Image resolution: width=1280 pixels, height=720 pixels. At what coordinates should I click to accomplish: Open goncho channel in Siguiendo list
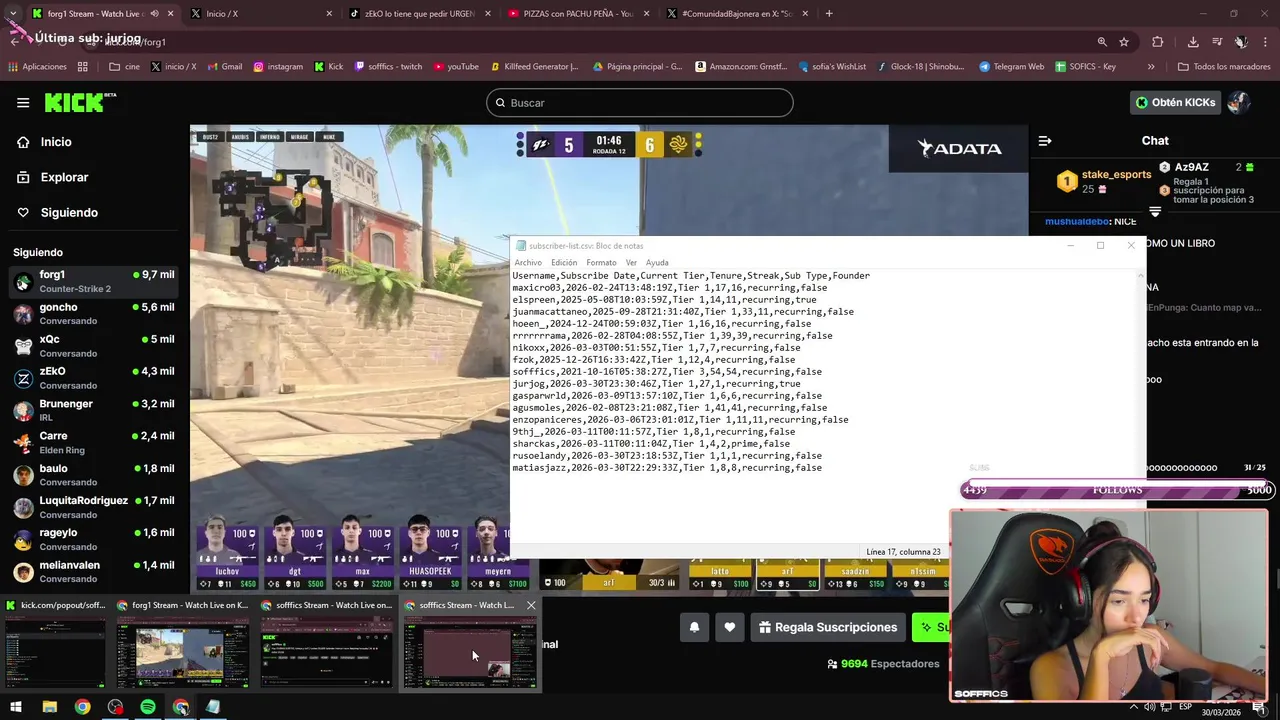[93, 314]
